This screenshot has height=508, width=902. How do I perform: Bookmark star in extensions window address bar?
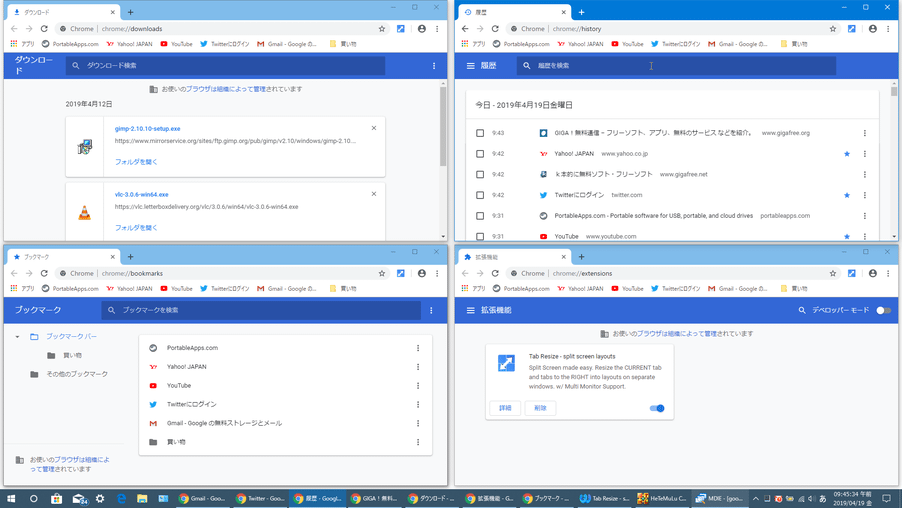832,273
